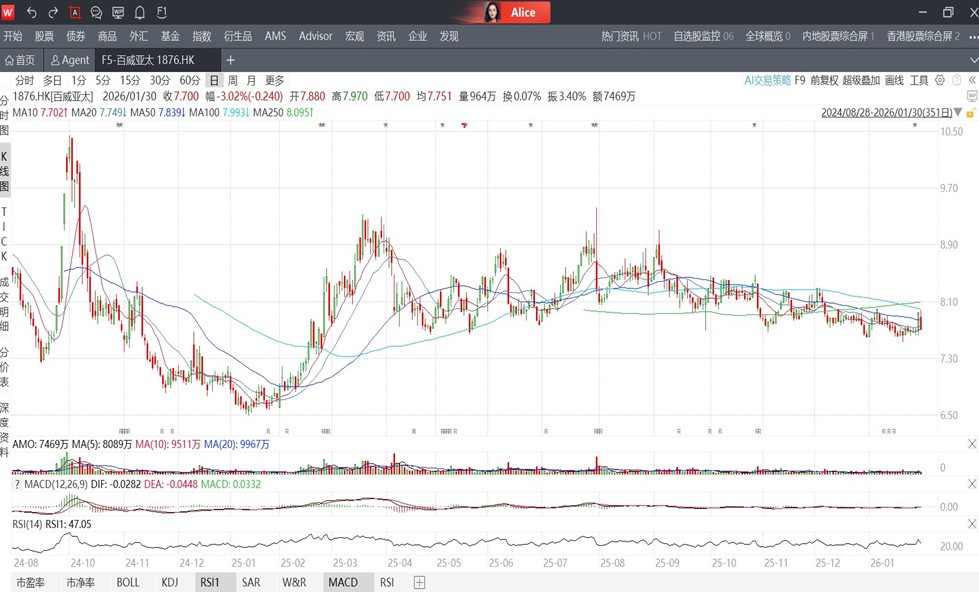This screenshot has height=592, width=979.
Task: Click the AI交易策略 link
Action: point(767,80)
